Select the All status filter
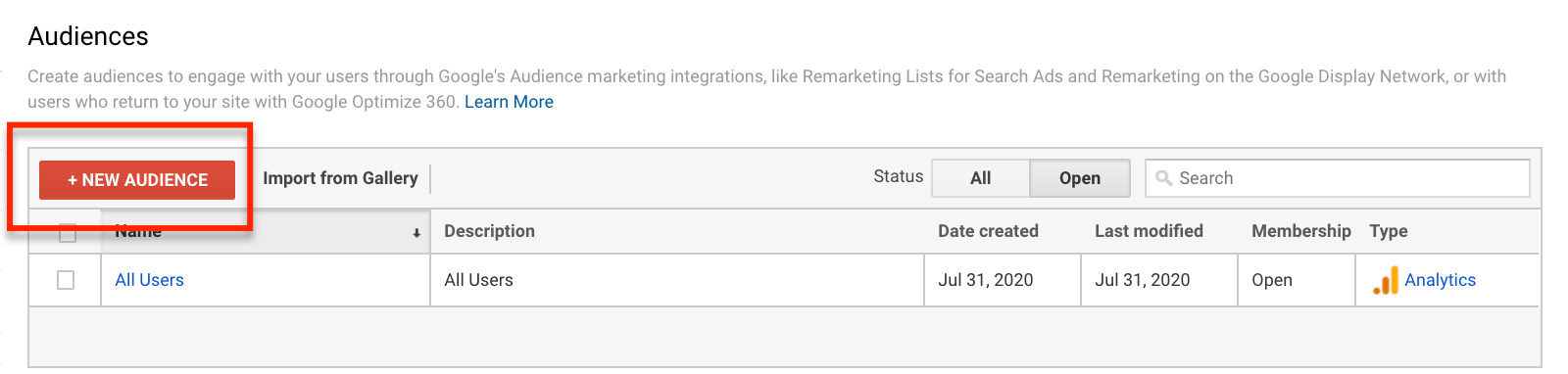This screenshot has width=1568, height=374. pos(980,178)
